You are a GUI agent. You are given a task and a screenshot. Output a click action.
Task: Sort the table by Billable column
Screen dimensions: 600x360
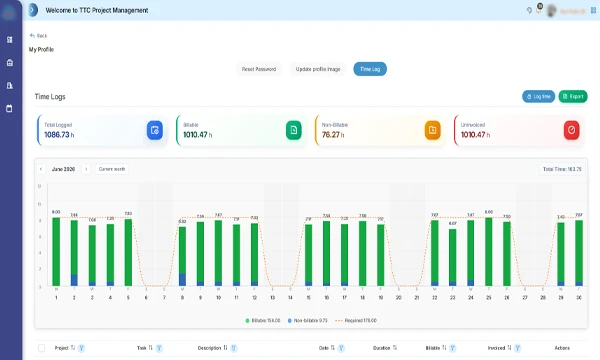click(x=444, y=348)
